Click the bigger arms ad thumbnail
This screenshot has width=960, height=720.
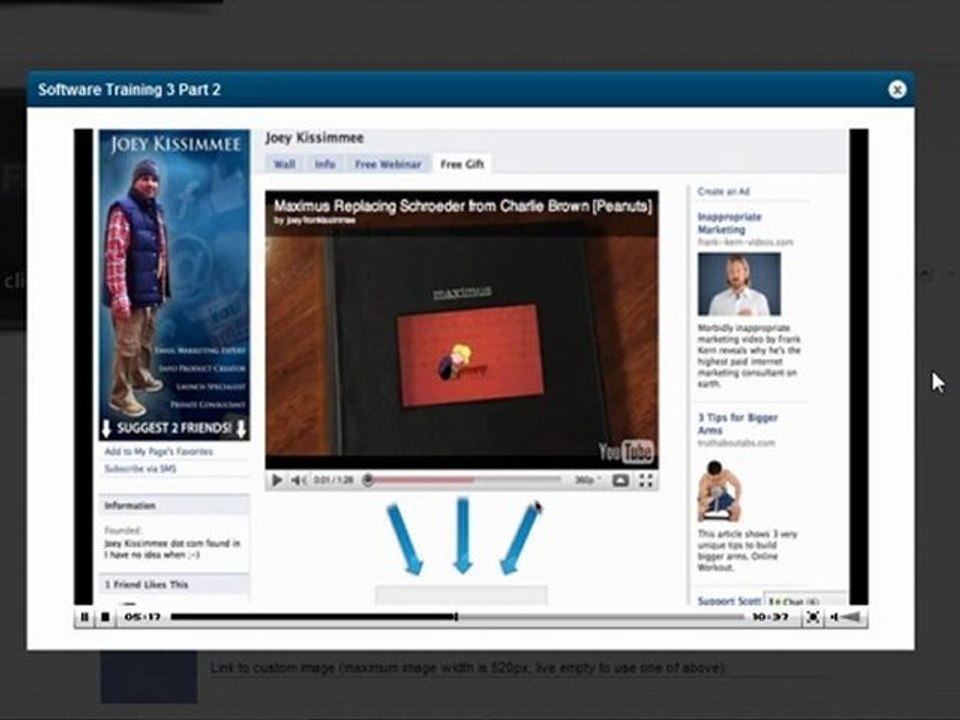(719, 492)
